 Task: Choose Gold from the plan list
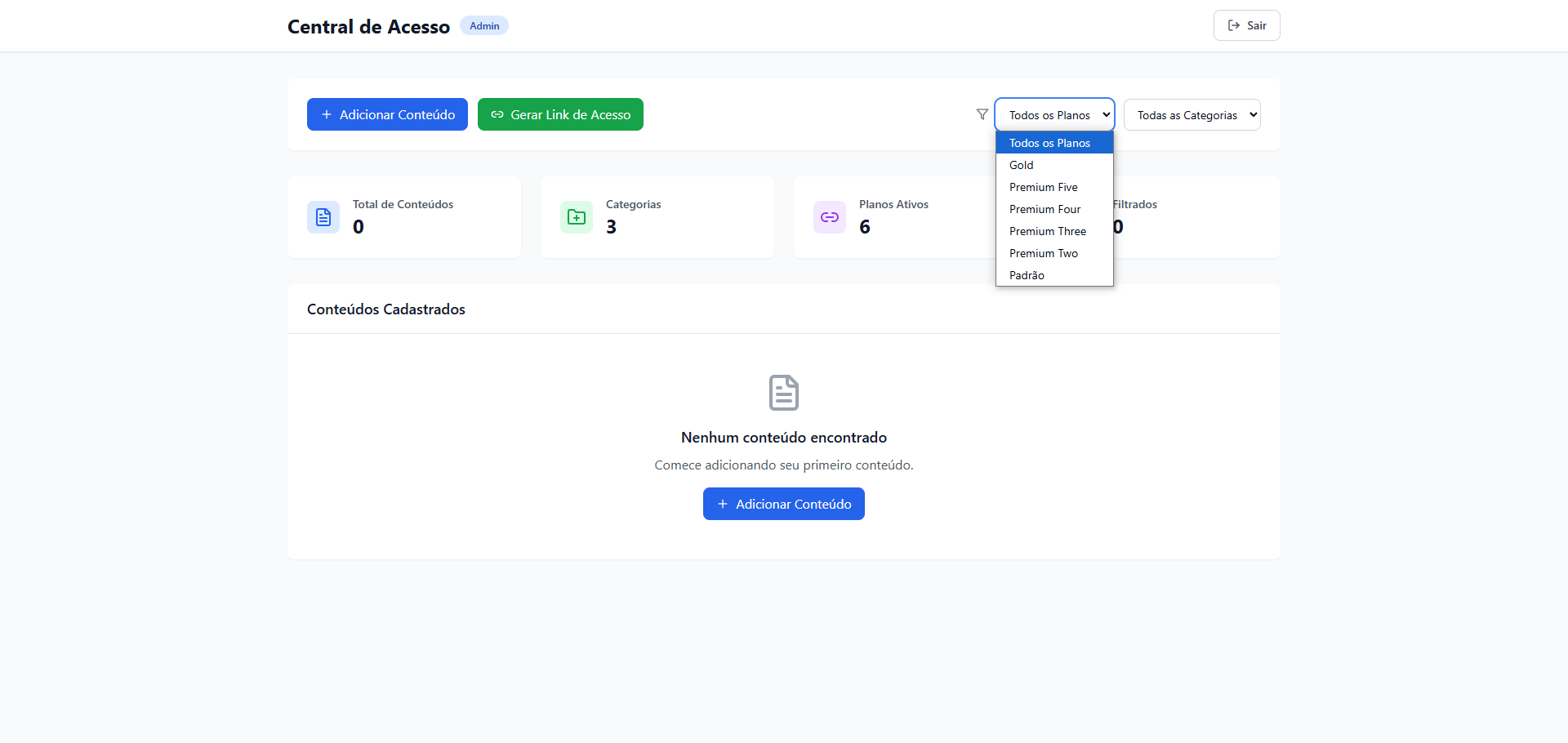point(1054,165)
